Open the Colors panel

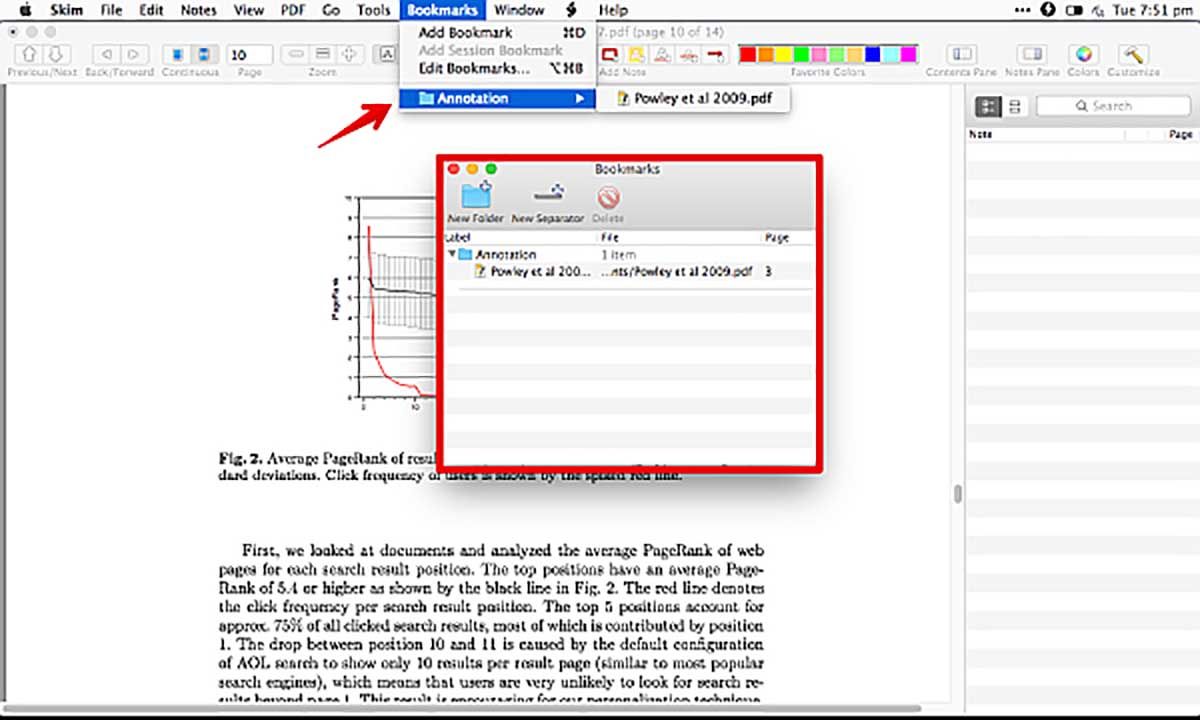coord(1083,55)
